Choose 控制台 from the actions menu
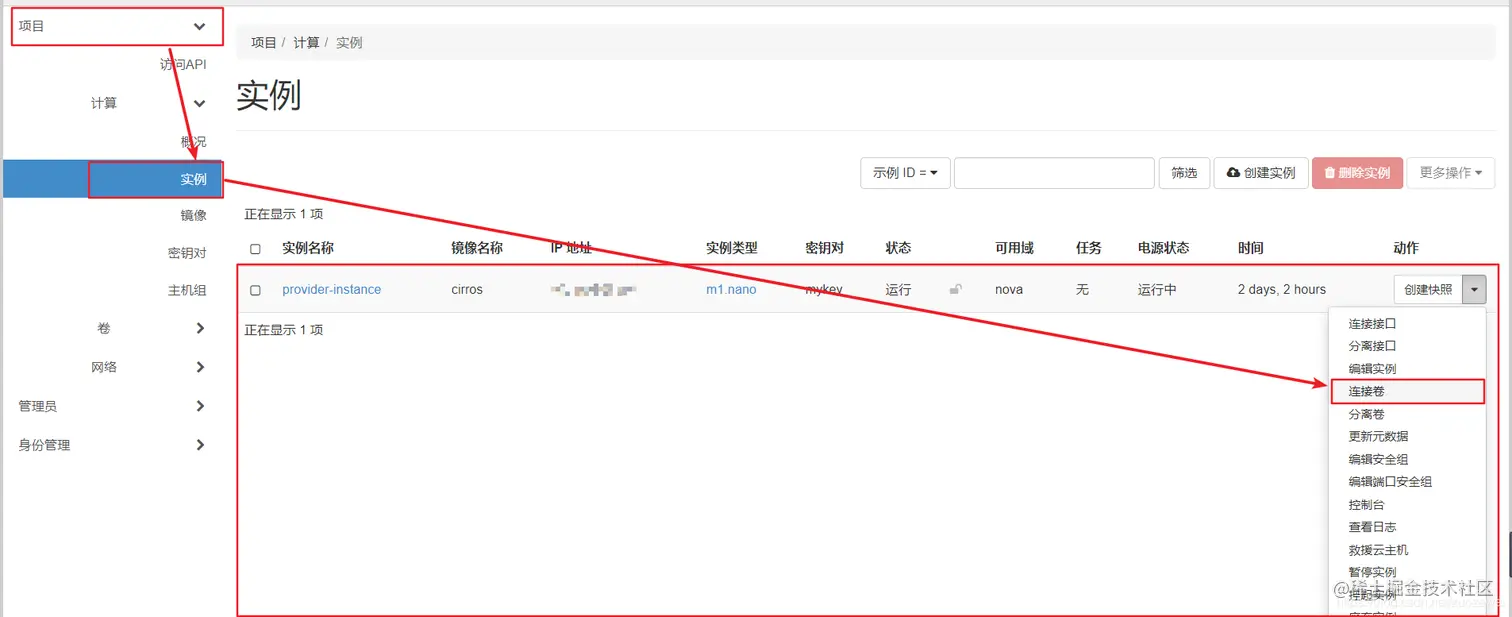This screenshot has width=1512, height=617. pyautogui.click(x=1366, y=505)
